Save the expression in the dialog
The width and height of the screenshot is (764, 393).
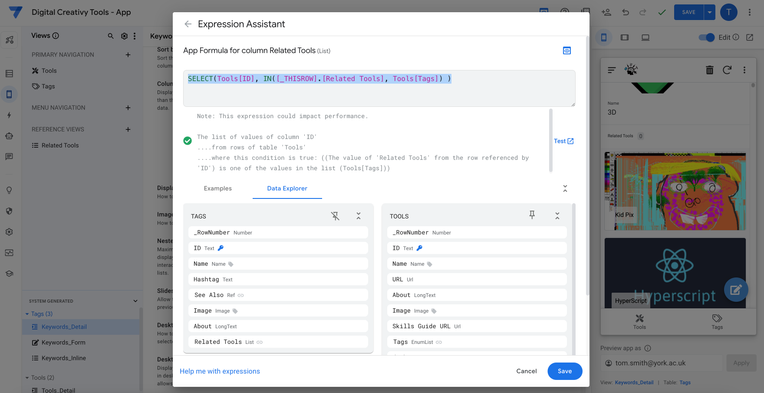click(x=565, y=371)
